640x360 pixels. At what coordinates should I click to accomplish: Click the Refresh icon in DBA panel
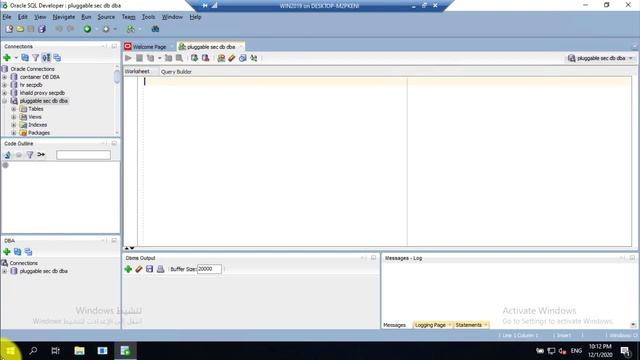(17, 252)
